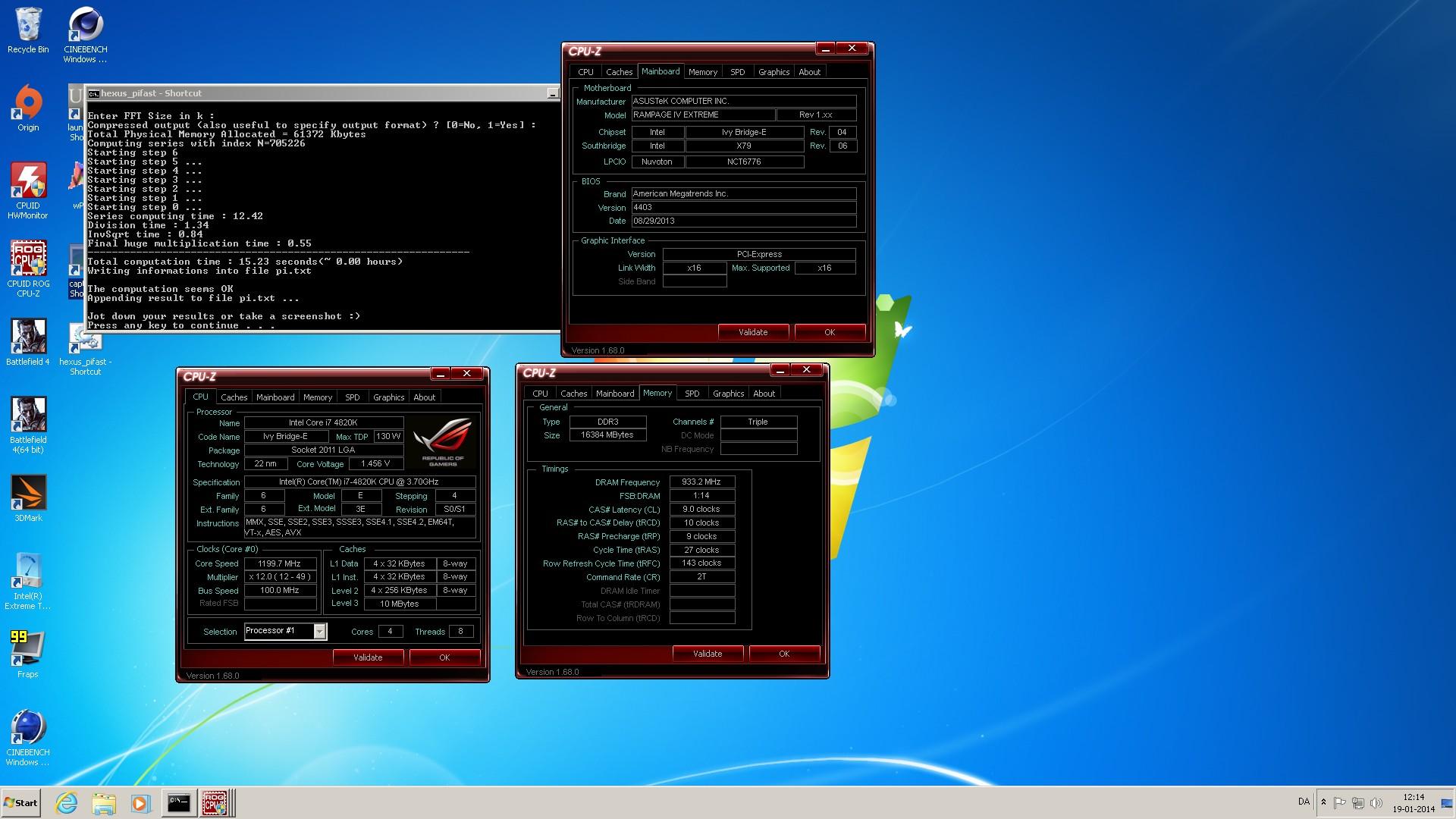
Task: Click the DA language indicator in the taskbar
Action: [1304, 802]
